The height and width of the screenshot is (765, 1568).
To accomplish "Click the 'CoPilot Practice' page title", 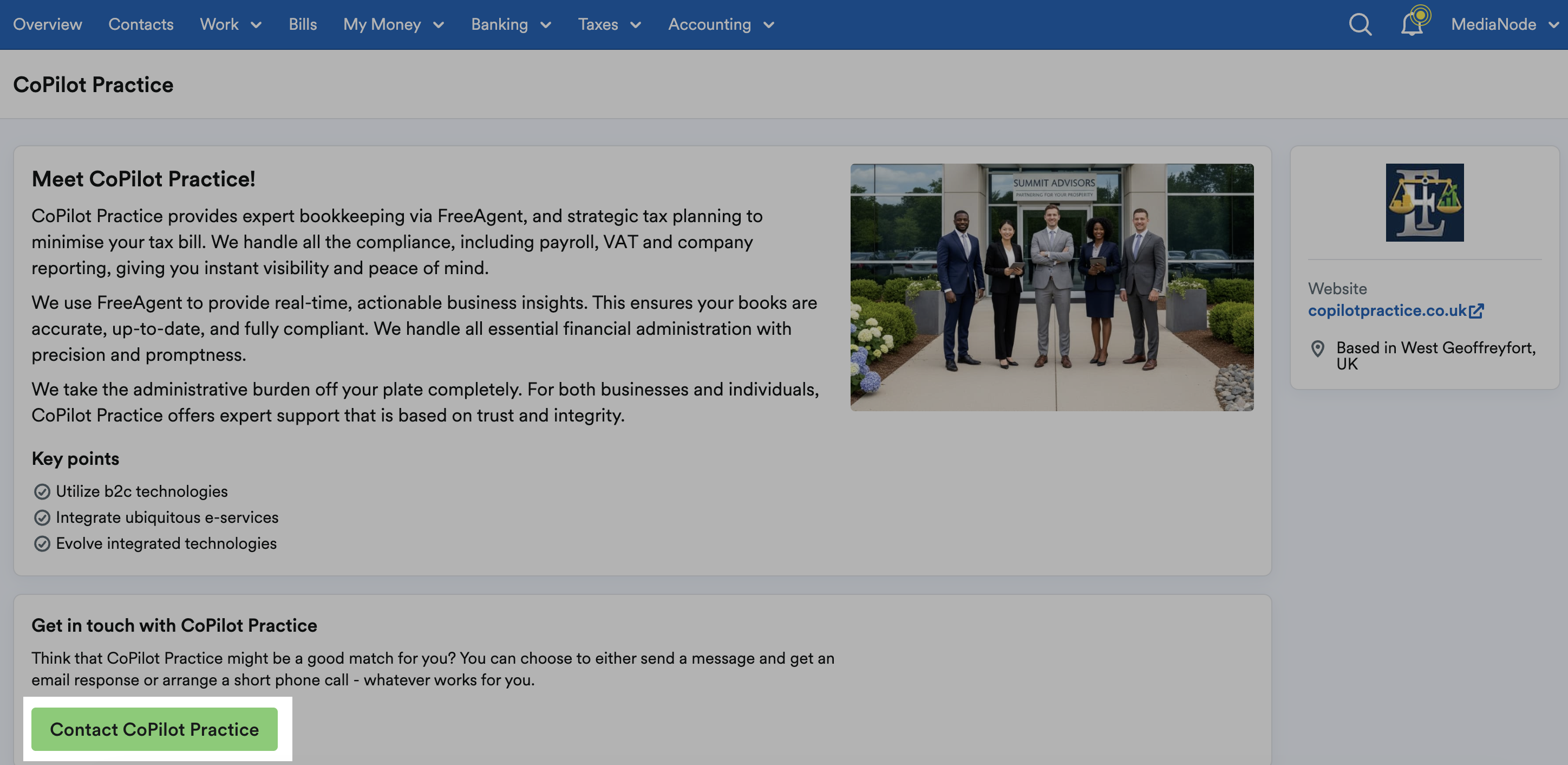I will 93,84.
